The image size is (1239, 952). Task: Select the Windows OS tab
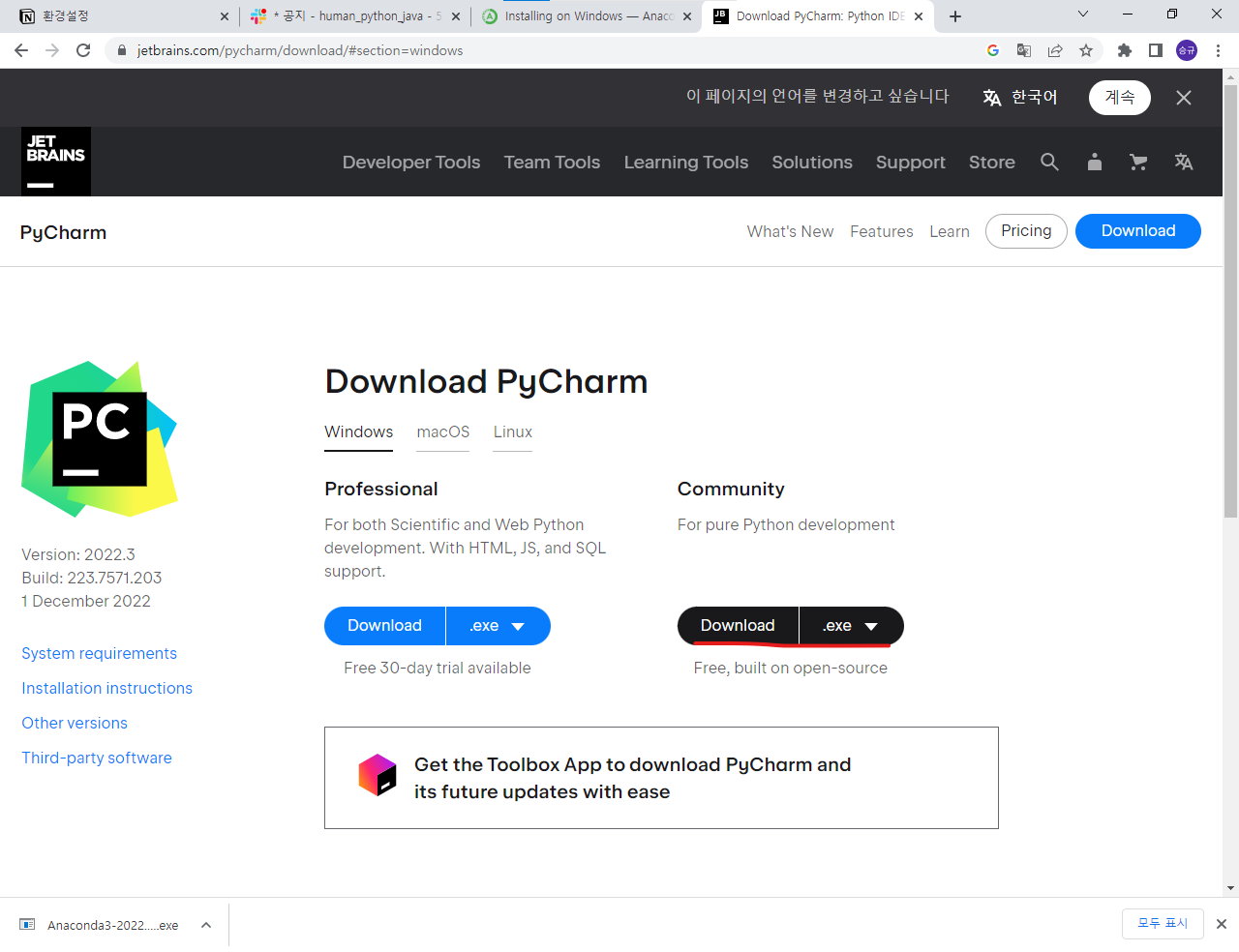(359, 431)
